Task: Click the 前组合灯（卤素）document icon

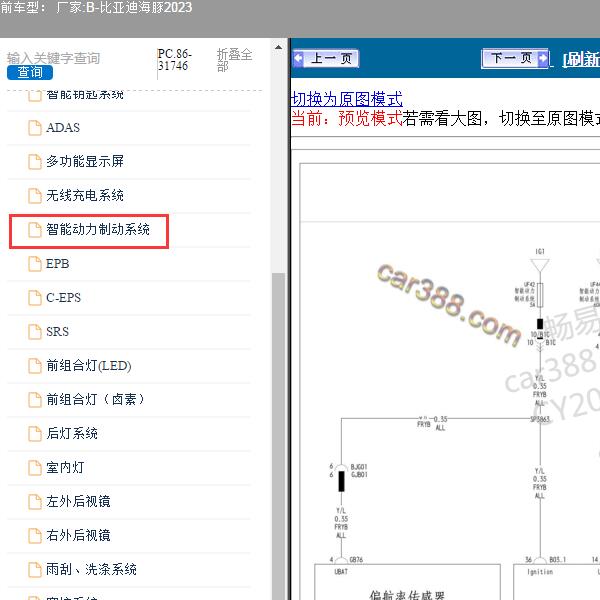Action: pos(35,399)
